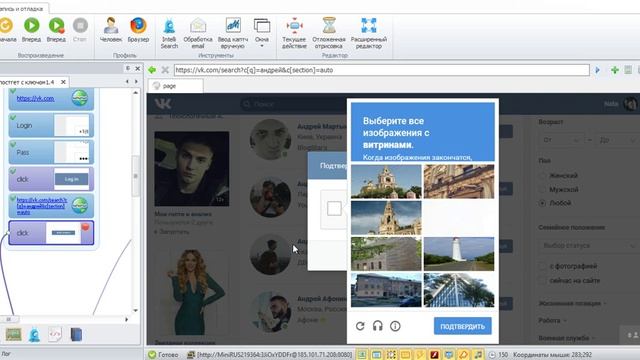Select the click action block with Log in preview
Screen dimensions: 640x360
[51, 179]
